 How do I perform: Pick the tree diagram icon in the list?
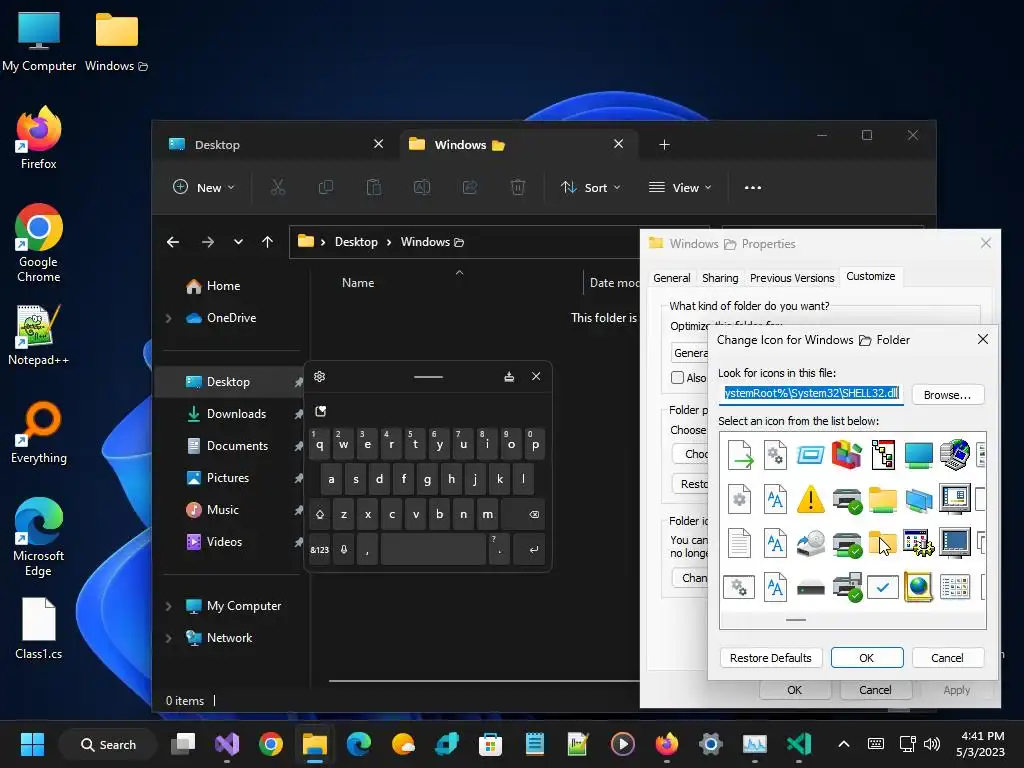click(x=882, y=455)
